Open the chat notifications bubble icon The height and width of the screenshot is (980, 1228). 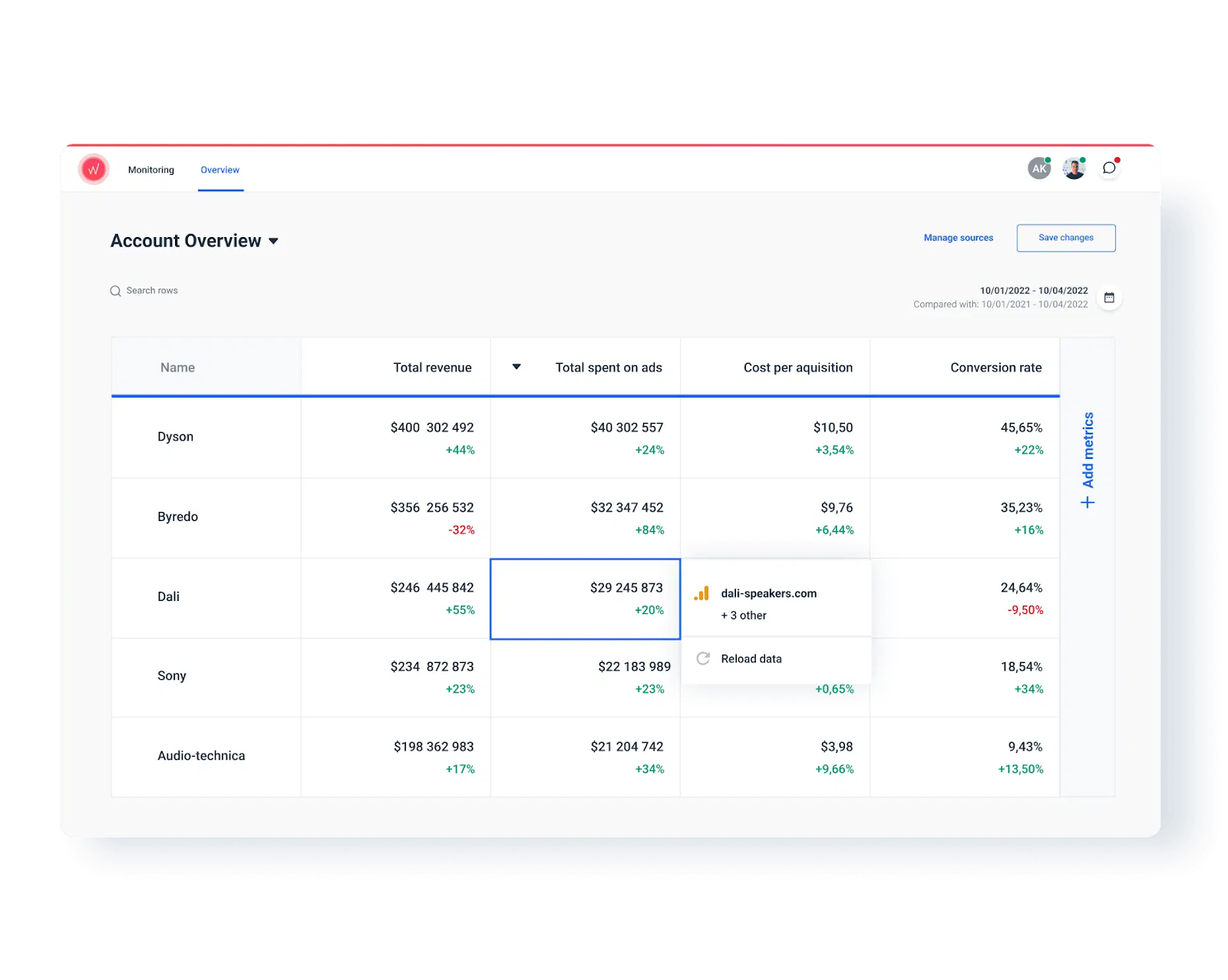pyautogui.click(x=1108, y=168)
